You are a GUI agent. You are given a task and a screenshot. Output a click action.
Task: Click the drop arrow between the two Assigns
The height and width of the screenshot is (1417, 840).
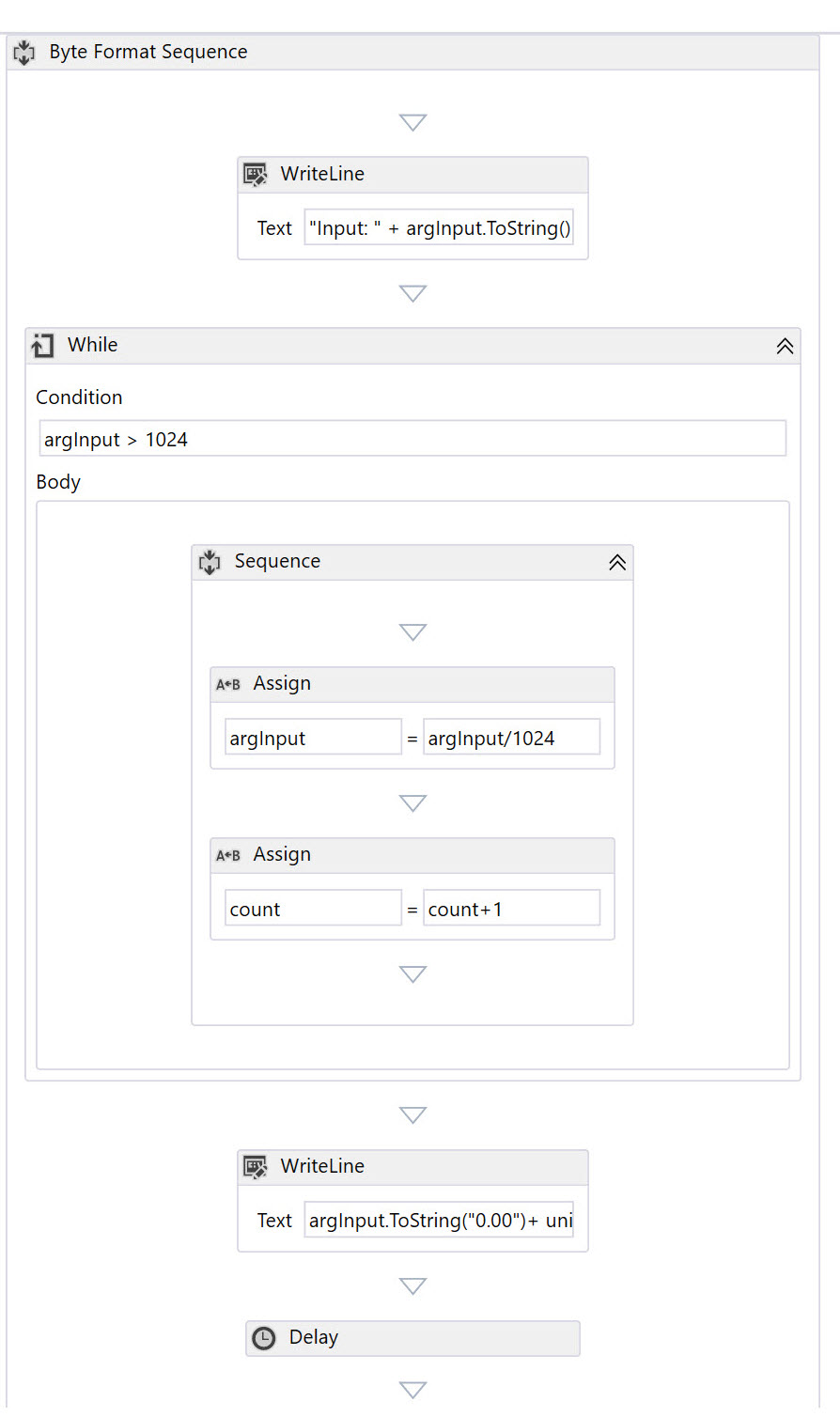click(413, 802)
